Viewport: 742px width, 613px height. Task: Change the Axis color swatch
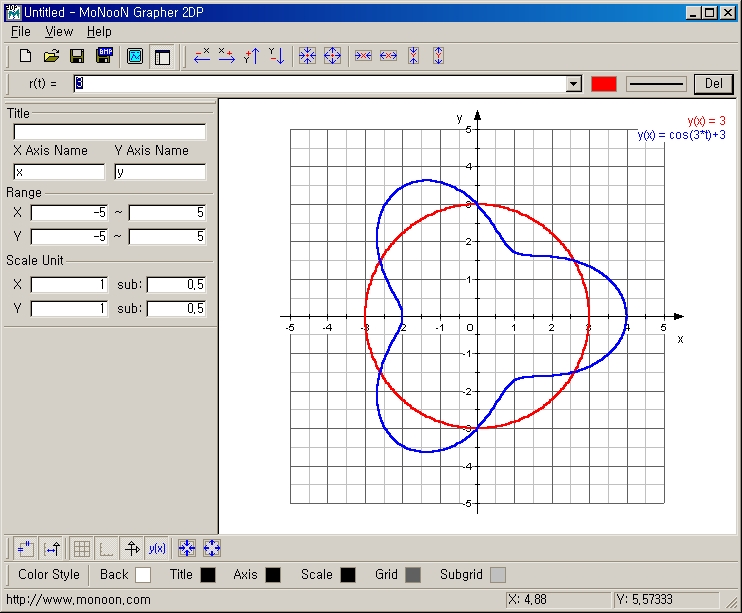click(273, 575)
